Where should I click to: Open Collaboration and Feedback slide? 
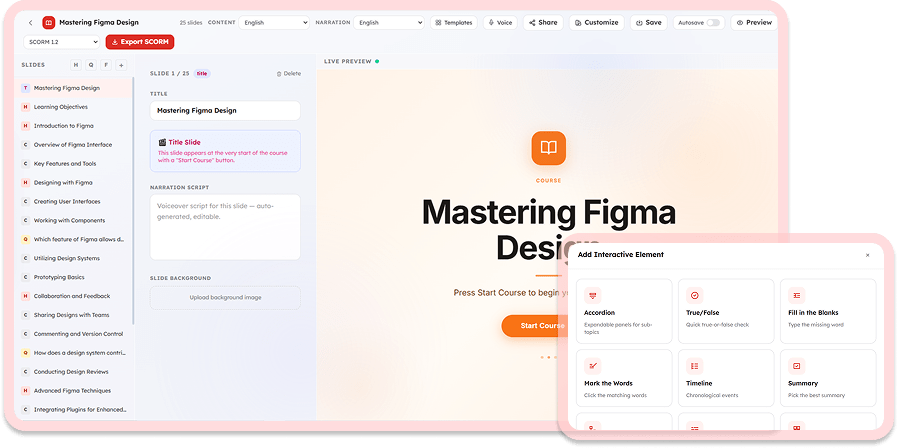(x=74, y=296)
